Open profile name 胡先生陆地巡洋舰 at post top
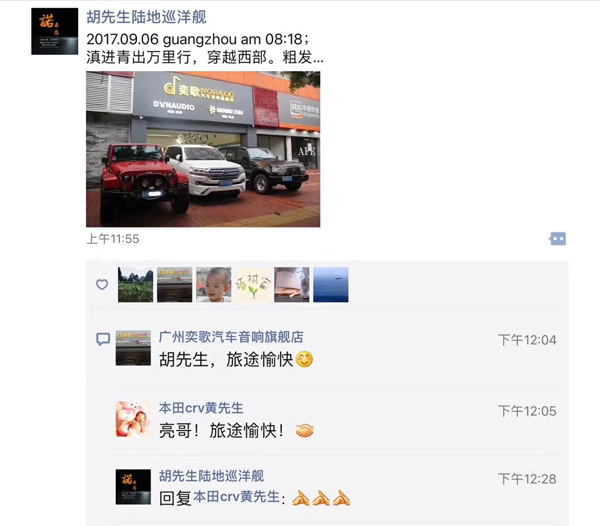Image resolution: width=600 pixels, height=526 pixels. click(x=146, y=17)
